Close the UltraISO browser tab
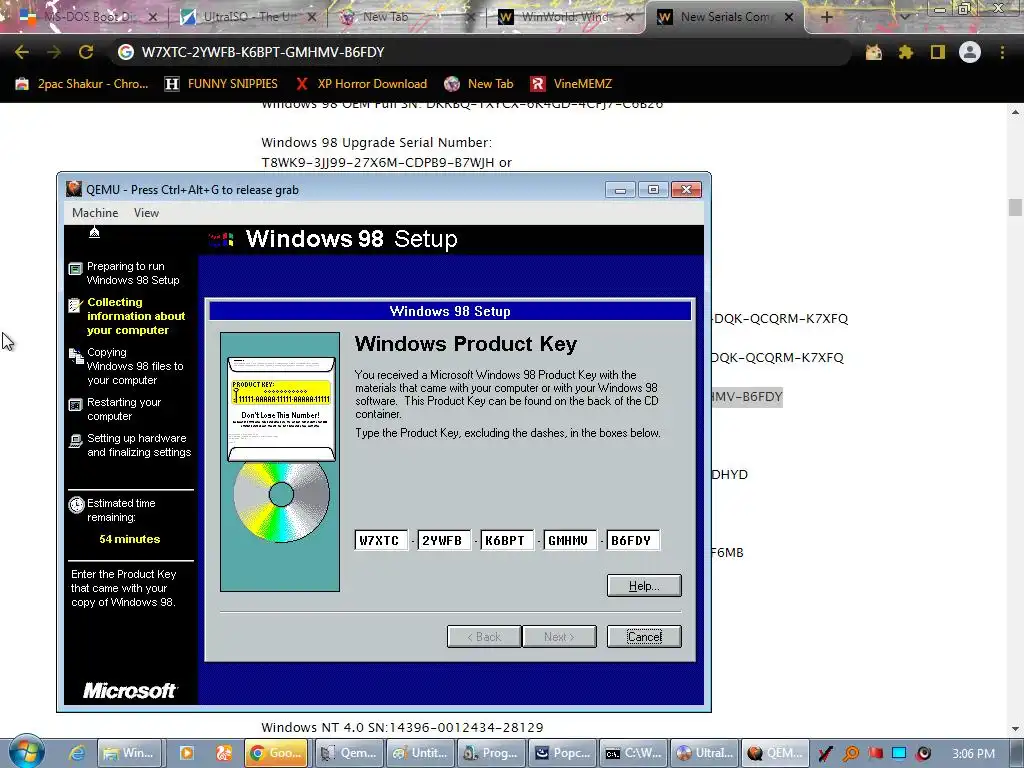The image size is (1024, 768). (312, 17)
